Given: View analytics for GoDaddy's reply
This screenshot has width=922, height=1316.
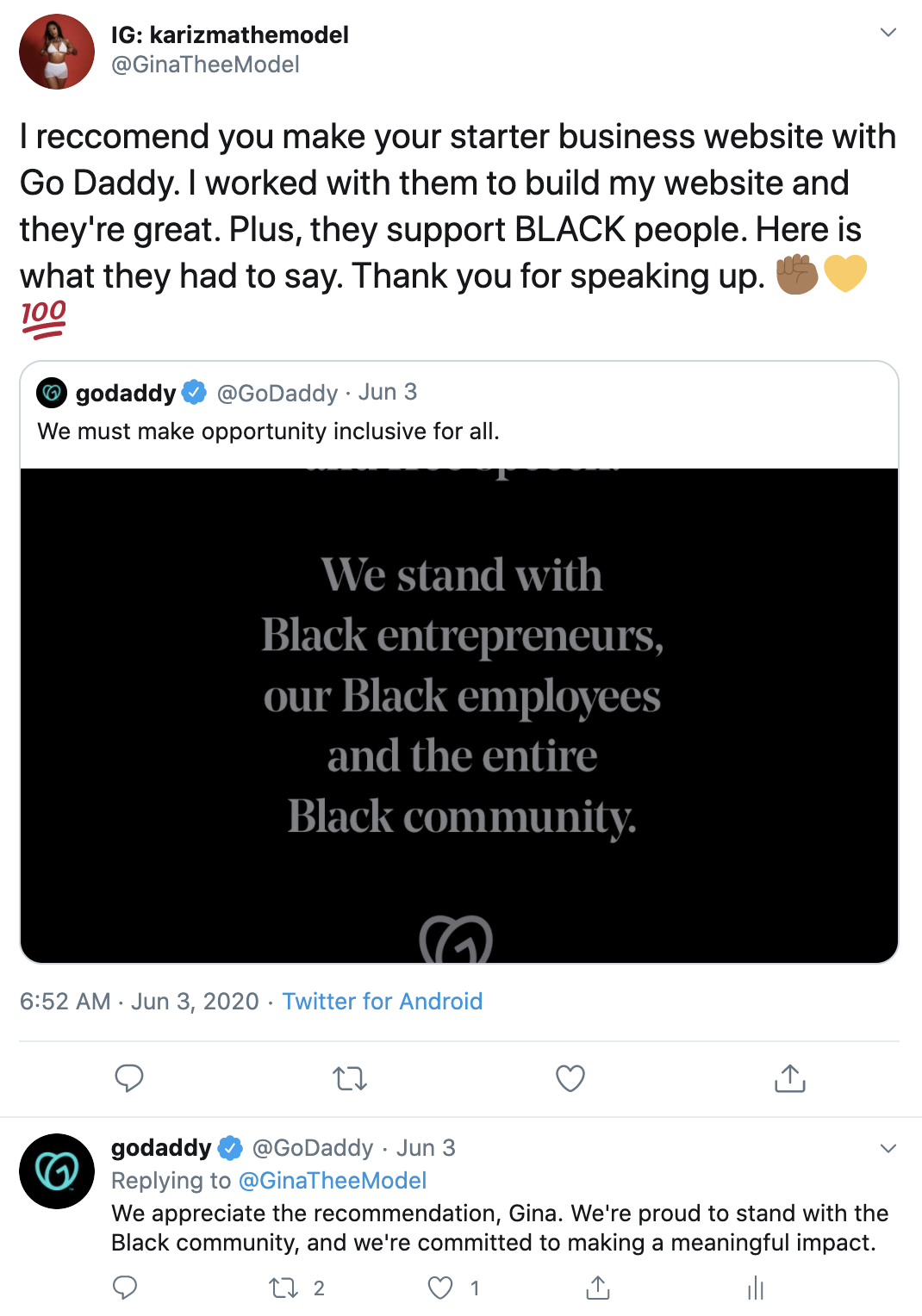Looking at the screenshot, I should click(756, 1288).
